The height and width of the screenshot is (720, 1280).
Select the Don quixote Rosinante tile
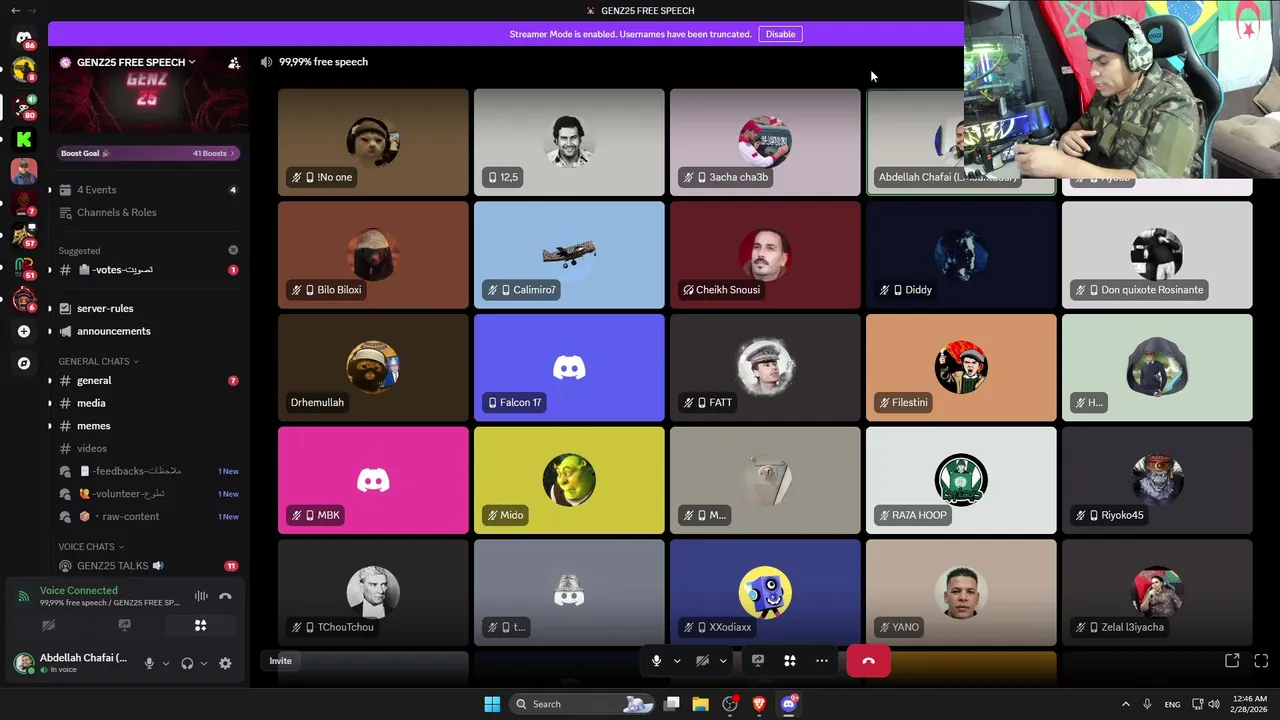pyautogui.click(x=1157, y=255)
